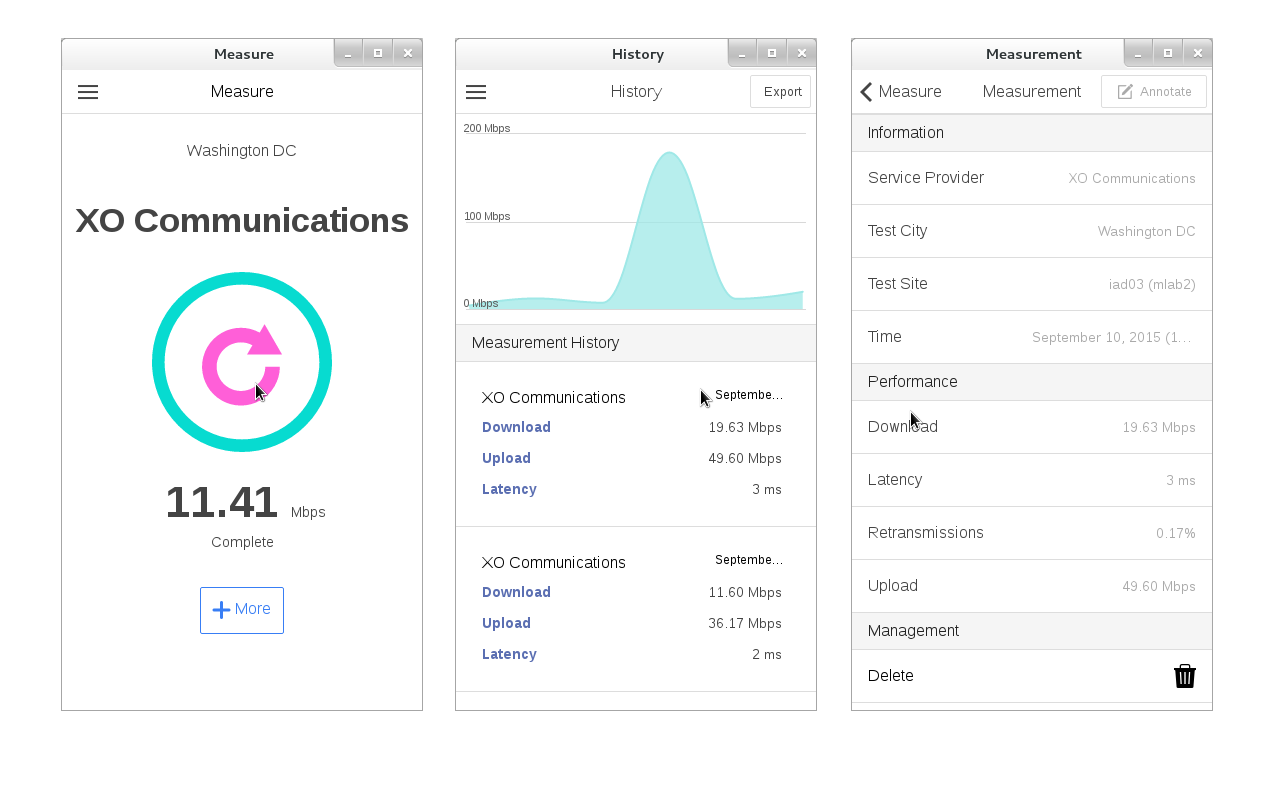
Task: Click the Time row in Measurement
Action: point(1032,337)
